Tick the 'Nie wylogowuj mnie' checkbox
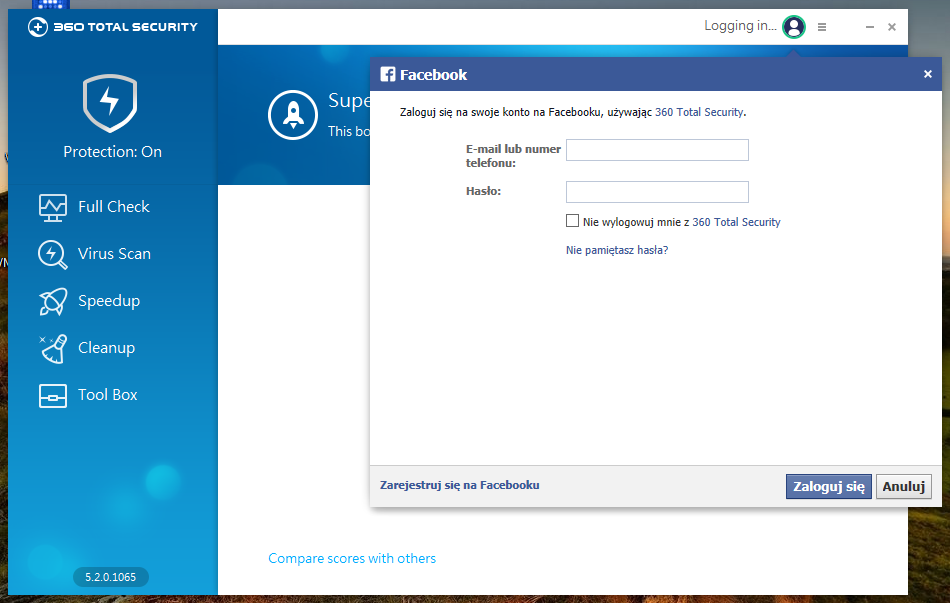 (x=572, y=221)
